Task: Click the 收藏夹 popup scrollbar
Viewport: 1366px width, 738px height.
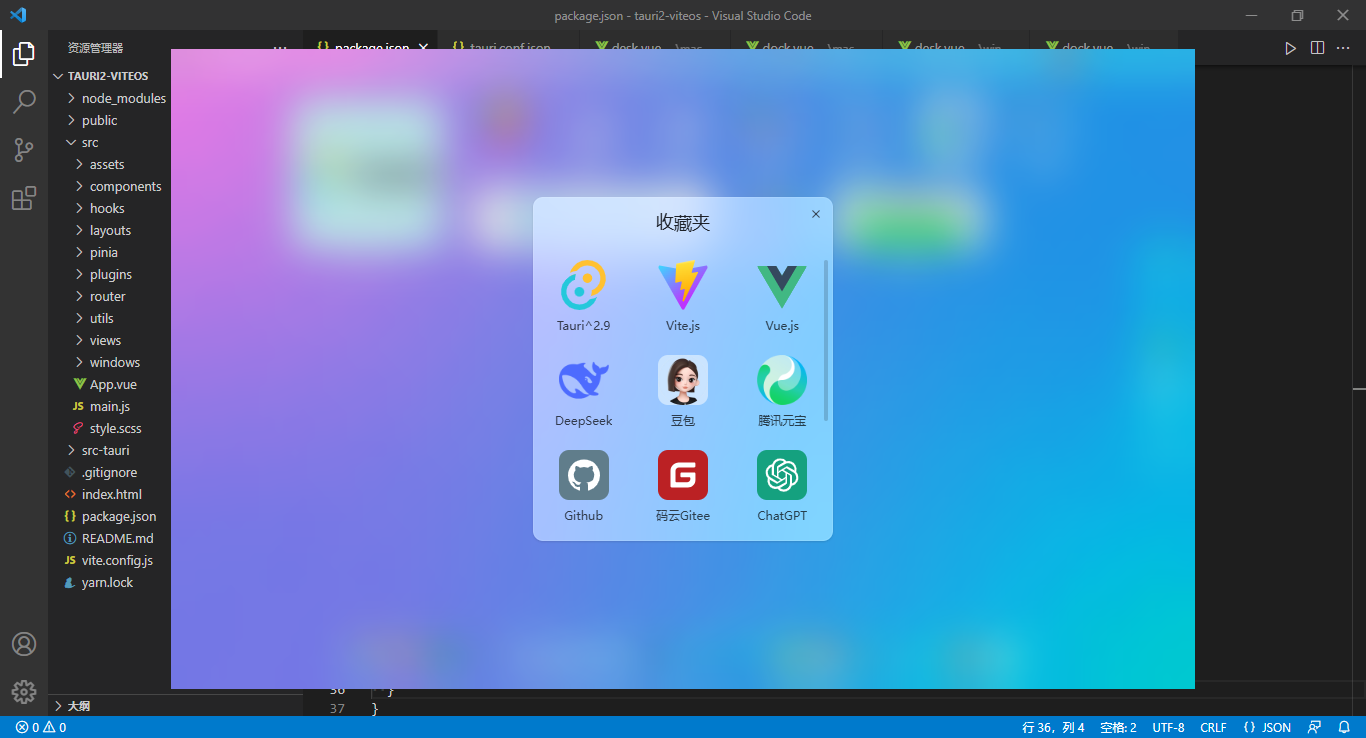Action: 826,340
